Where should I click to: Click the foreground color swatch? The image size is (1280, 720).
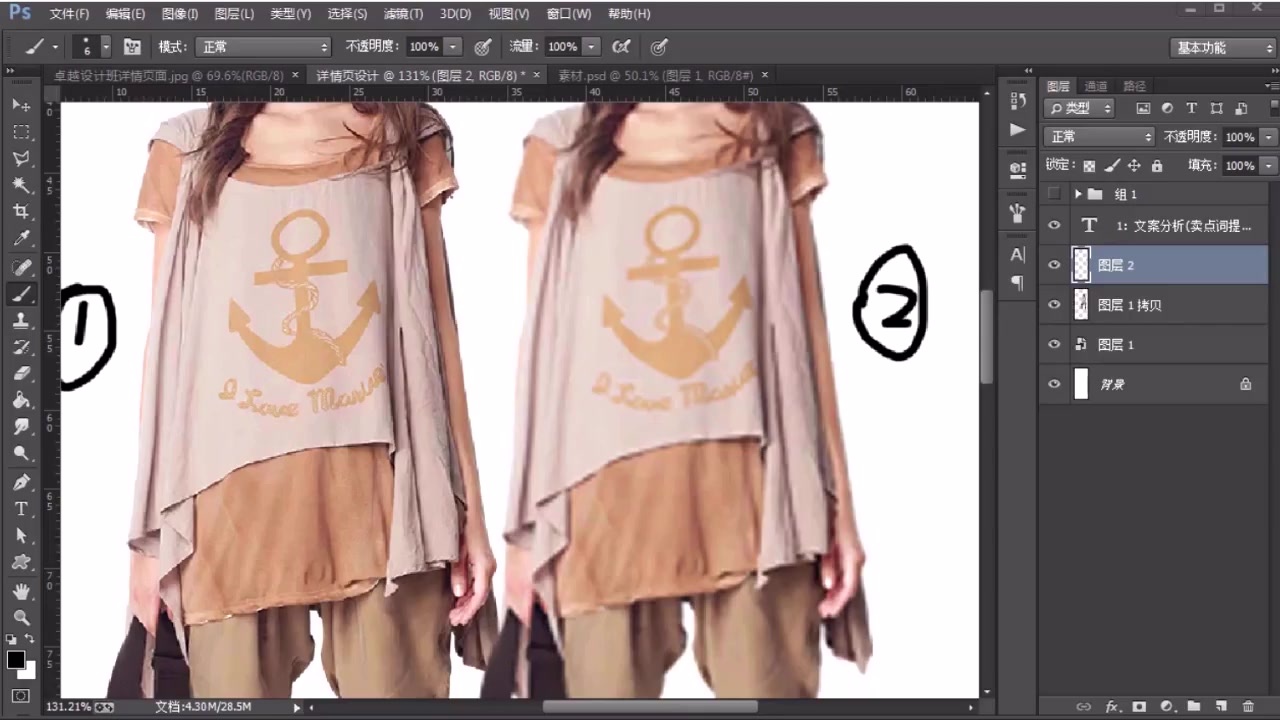pyautogui.click(x=16, y=660)
